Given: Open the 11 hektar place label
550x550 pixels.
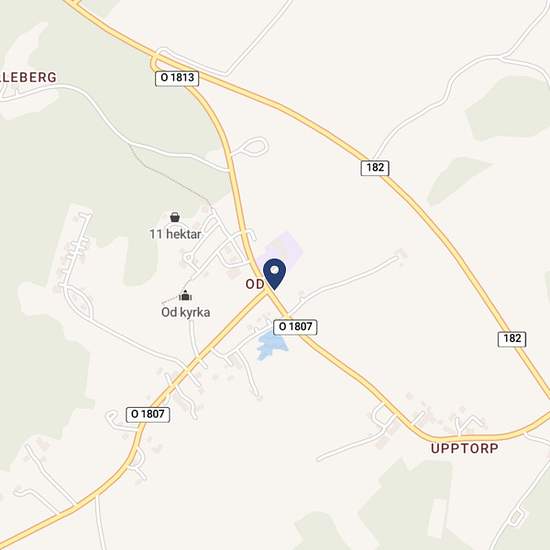Looking at the screenshot, I should [x=175, y=234].
